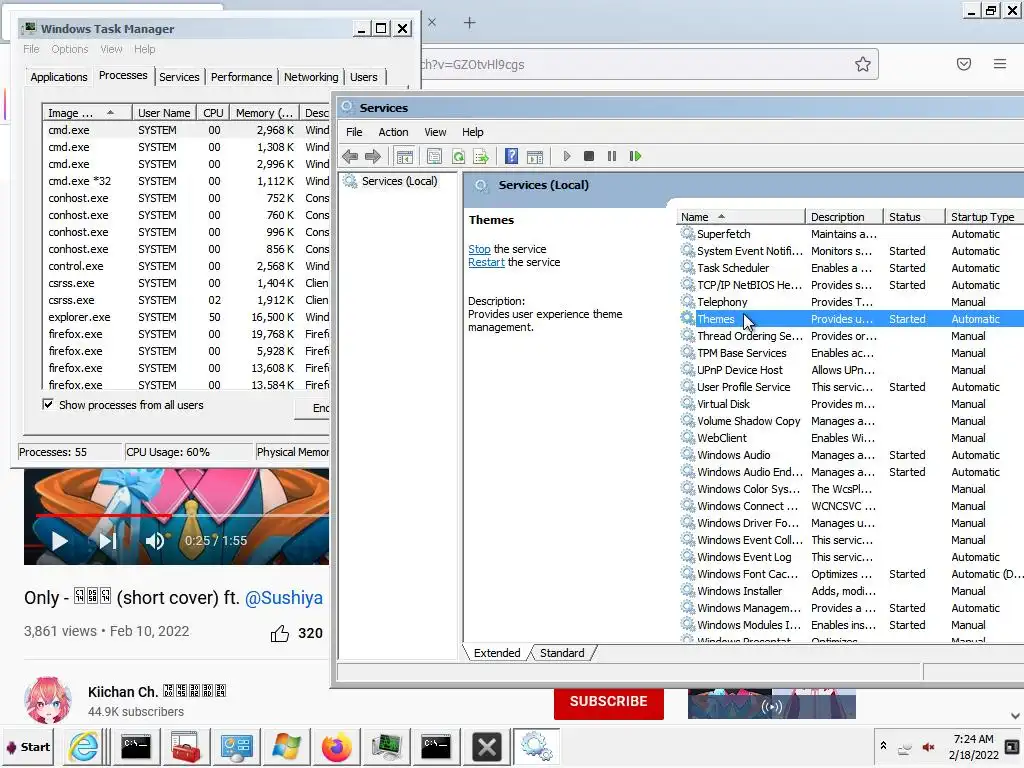Click the taskbar clock 7:24 AM
Screen dimensions: 1024x768
click(973, 739)
